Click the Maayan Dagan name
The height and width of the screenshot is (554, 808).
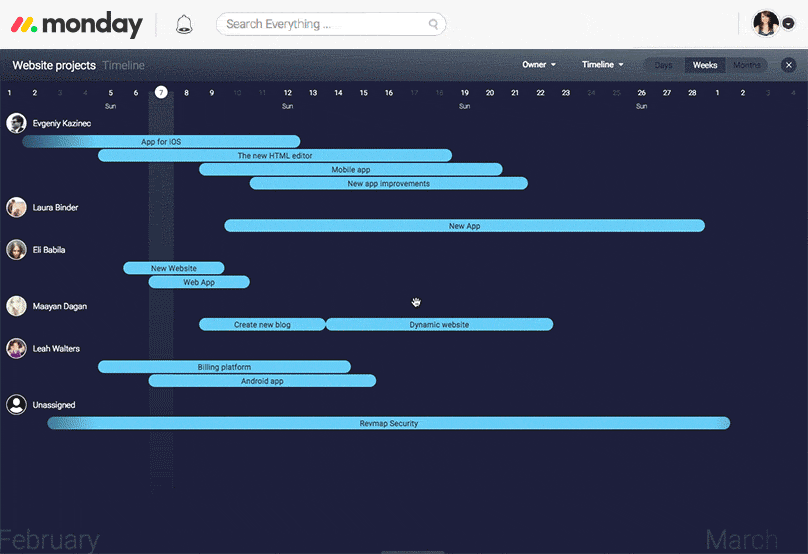(x=60, y=306)
